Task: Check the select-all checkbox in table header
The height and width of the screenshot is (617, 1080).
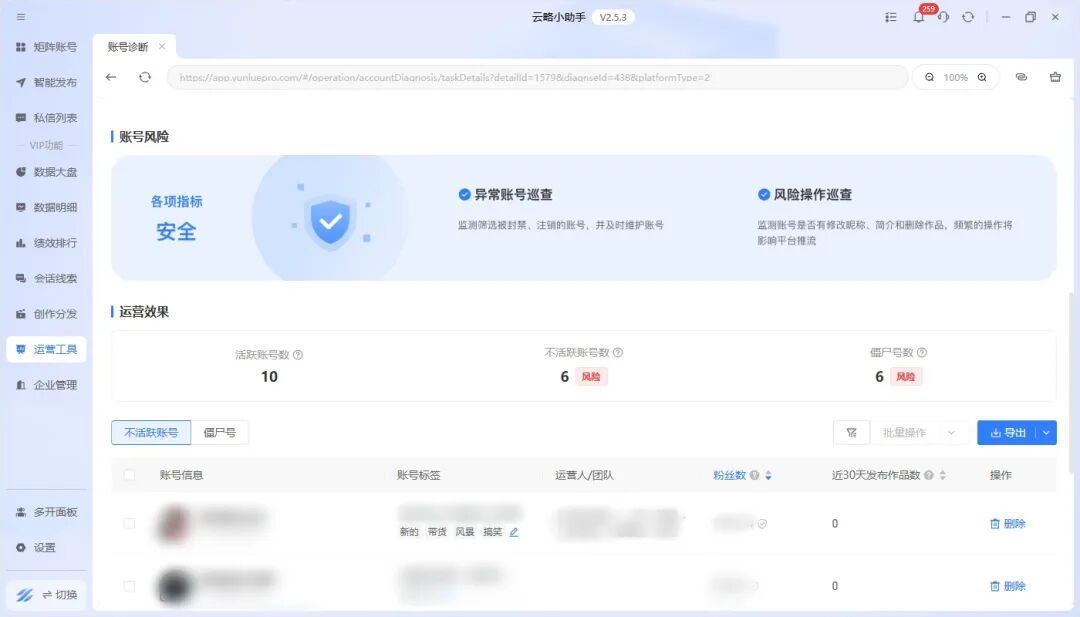Action: [x=129, y=475]
